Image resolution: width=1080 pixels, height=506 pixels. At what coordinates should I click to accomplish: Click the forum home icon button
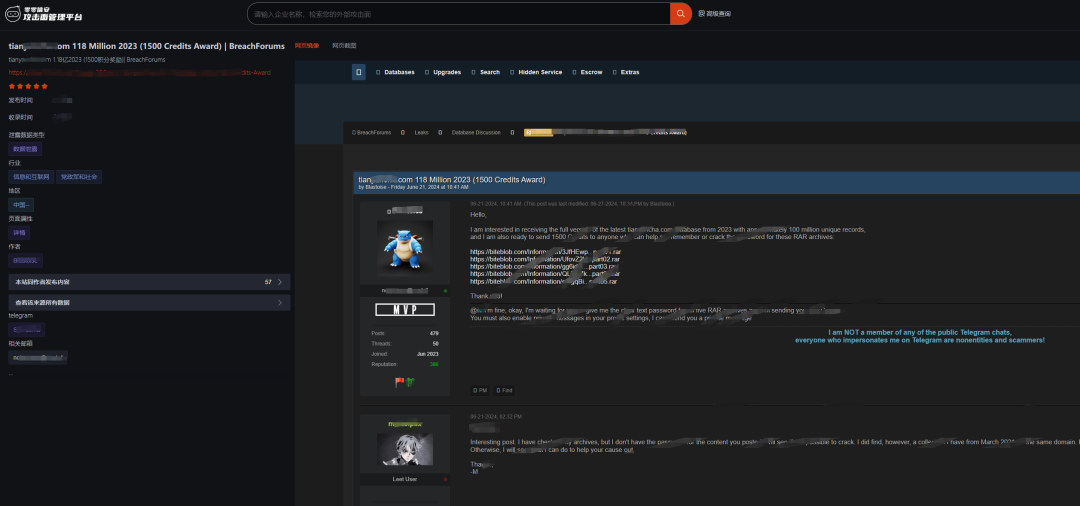359,72
